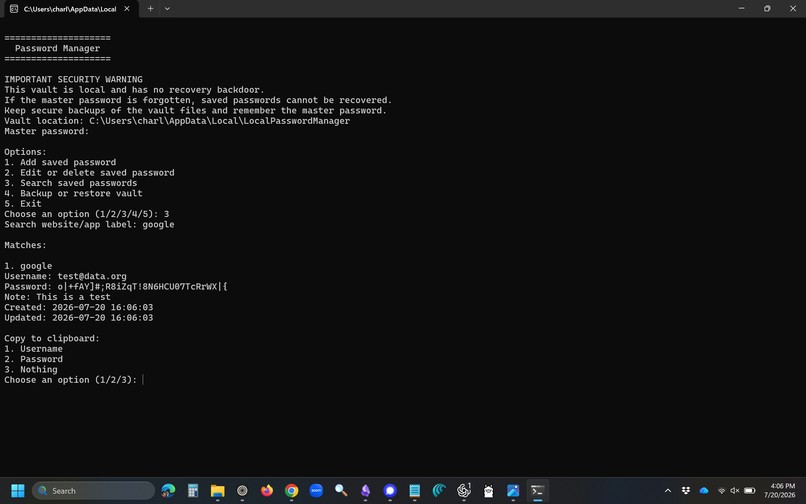The height and width of the screenshot is (504, 806).
Task: Select the C:\Users\charl\AppData\Local terminal tab
Action: [x=71, y=9]
